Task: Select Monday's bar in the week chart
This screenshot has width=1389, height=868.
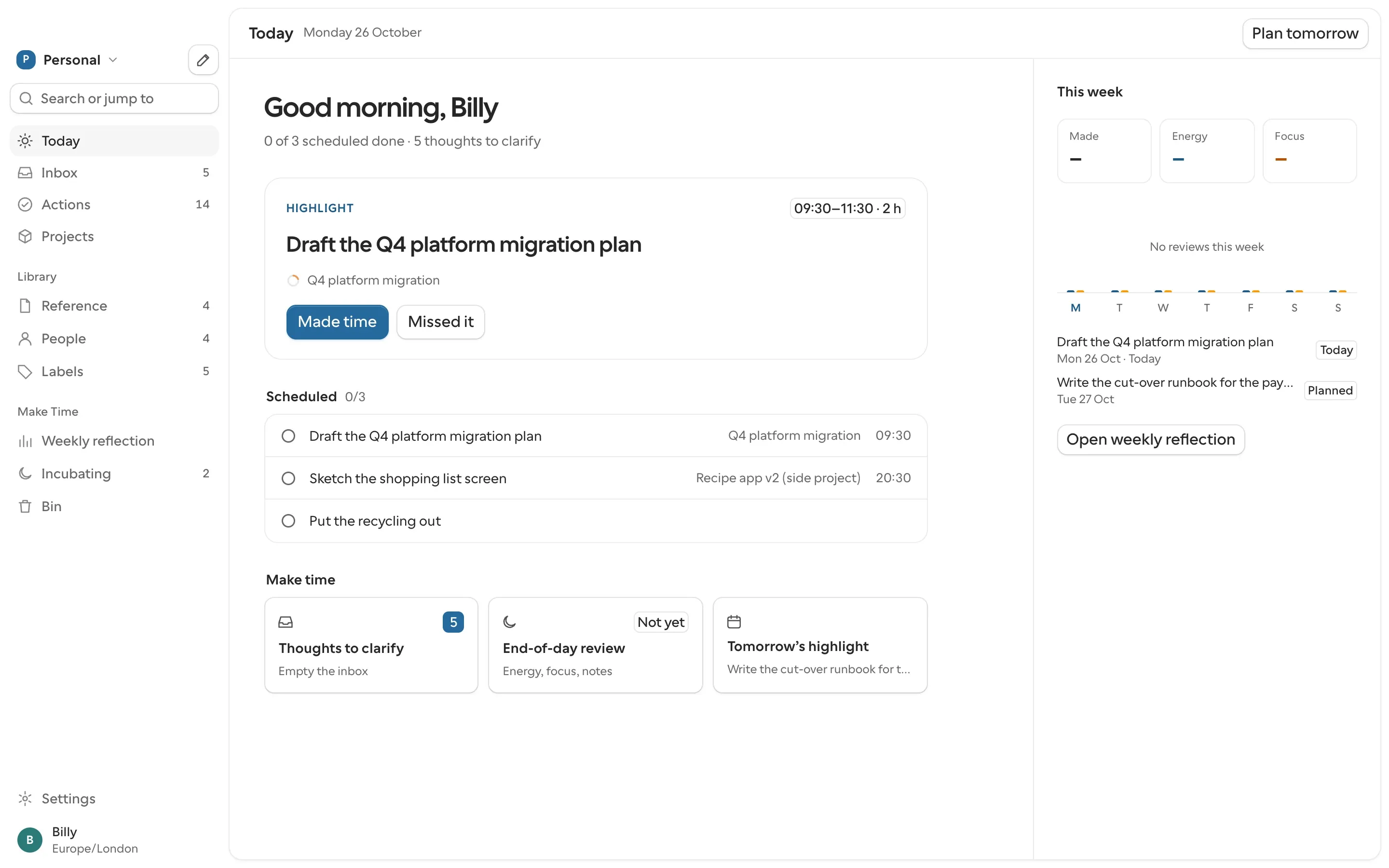Action: [x=1076, y=292]
